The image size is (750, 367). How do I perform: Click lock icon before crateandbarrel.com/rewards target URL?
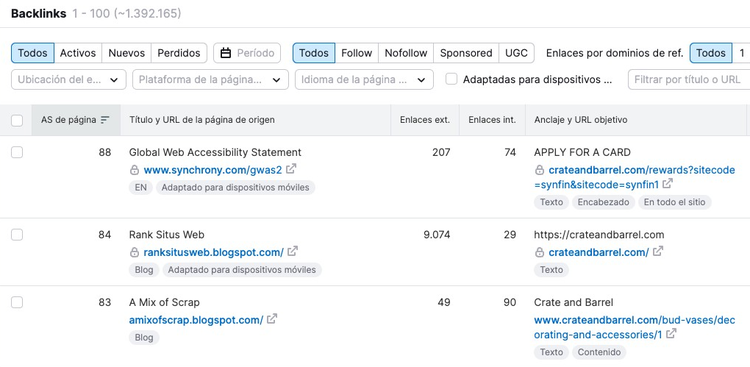(x=540, y=170)
